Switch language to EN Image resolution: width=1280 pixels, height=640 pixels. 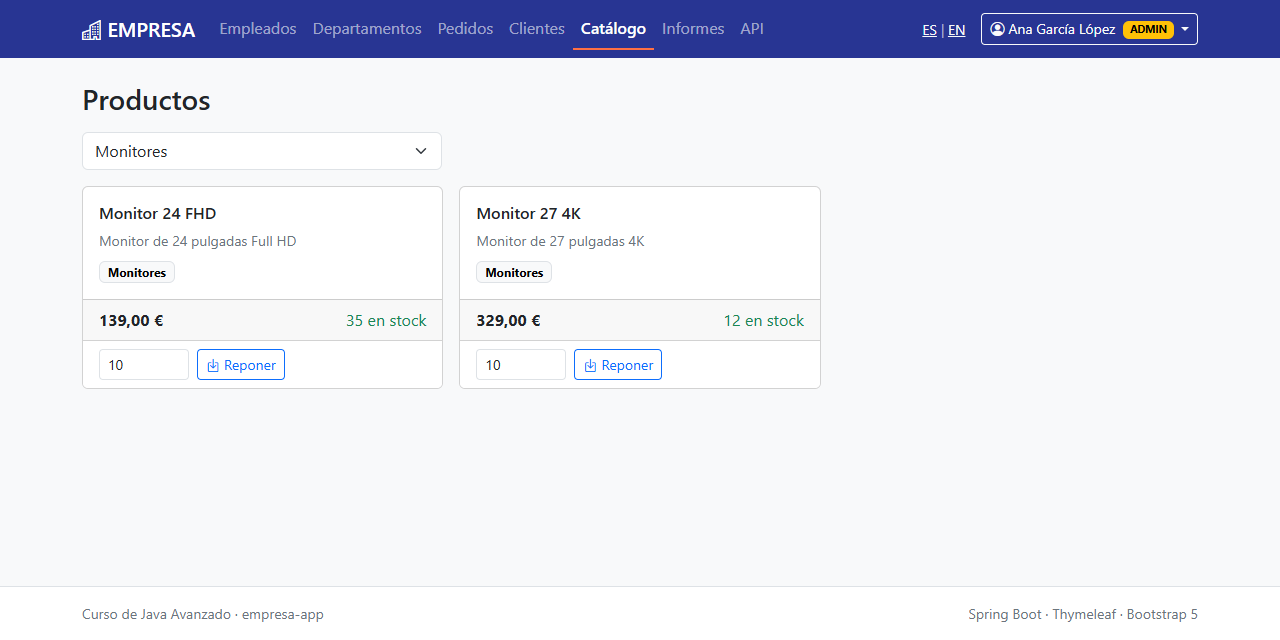[x=957, y=30]
